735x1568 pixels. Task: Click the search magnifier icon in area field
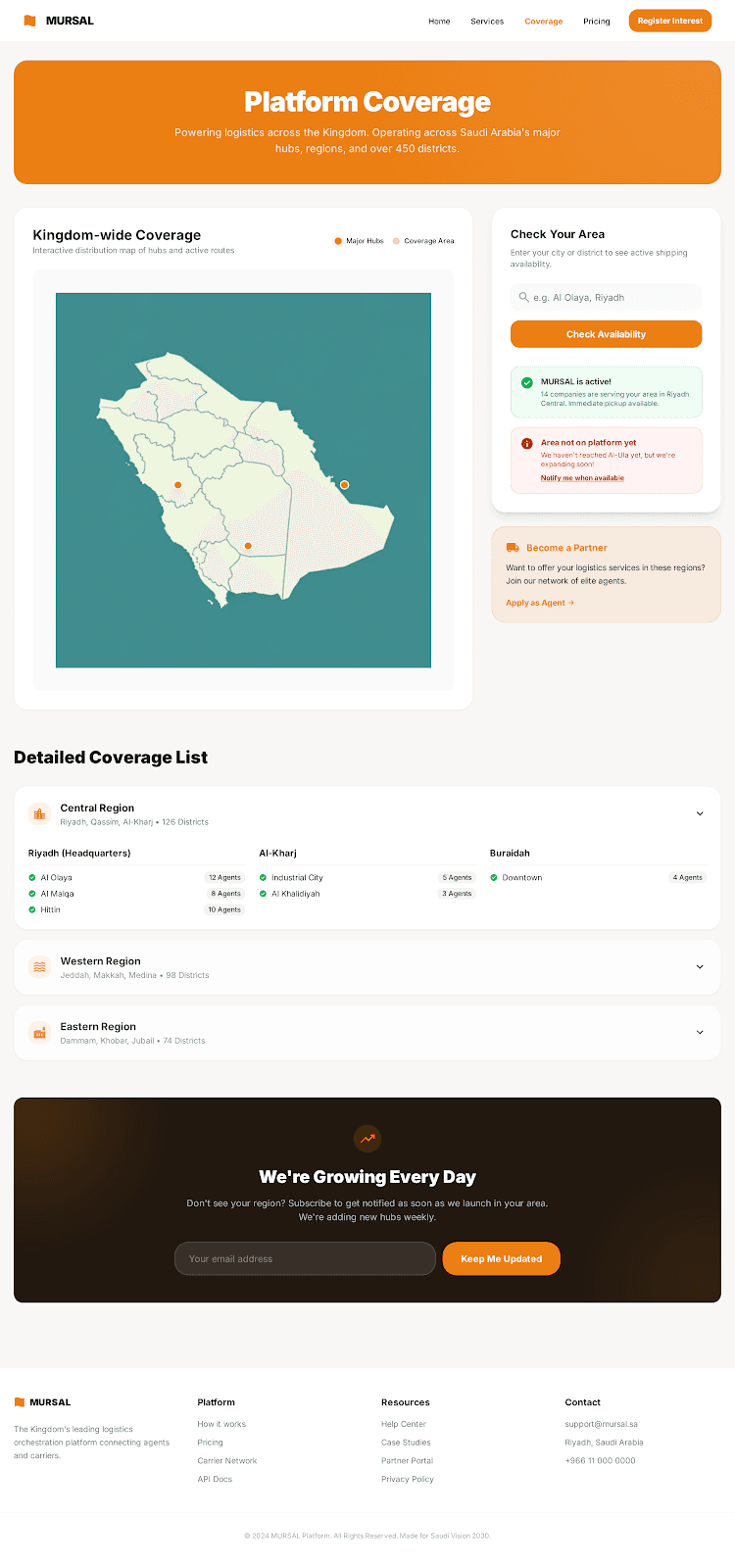tap(523, 297)
